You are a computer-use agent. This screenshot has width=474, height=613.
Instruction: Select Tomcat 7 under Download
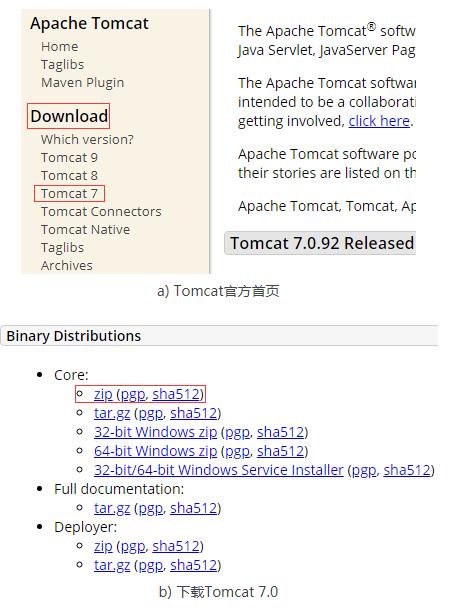tap(69, 194)
